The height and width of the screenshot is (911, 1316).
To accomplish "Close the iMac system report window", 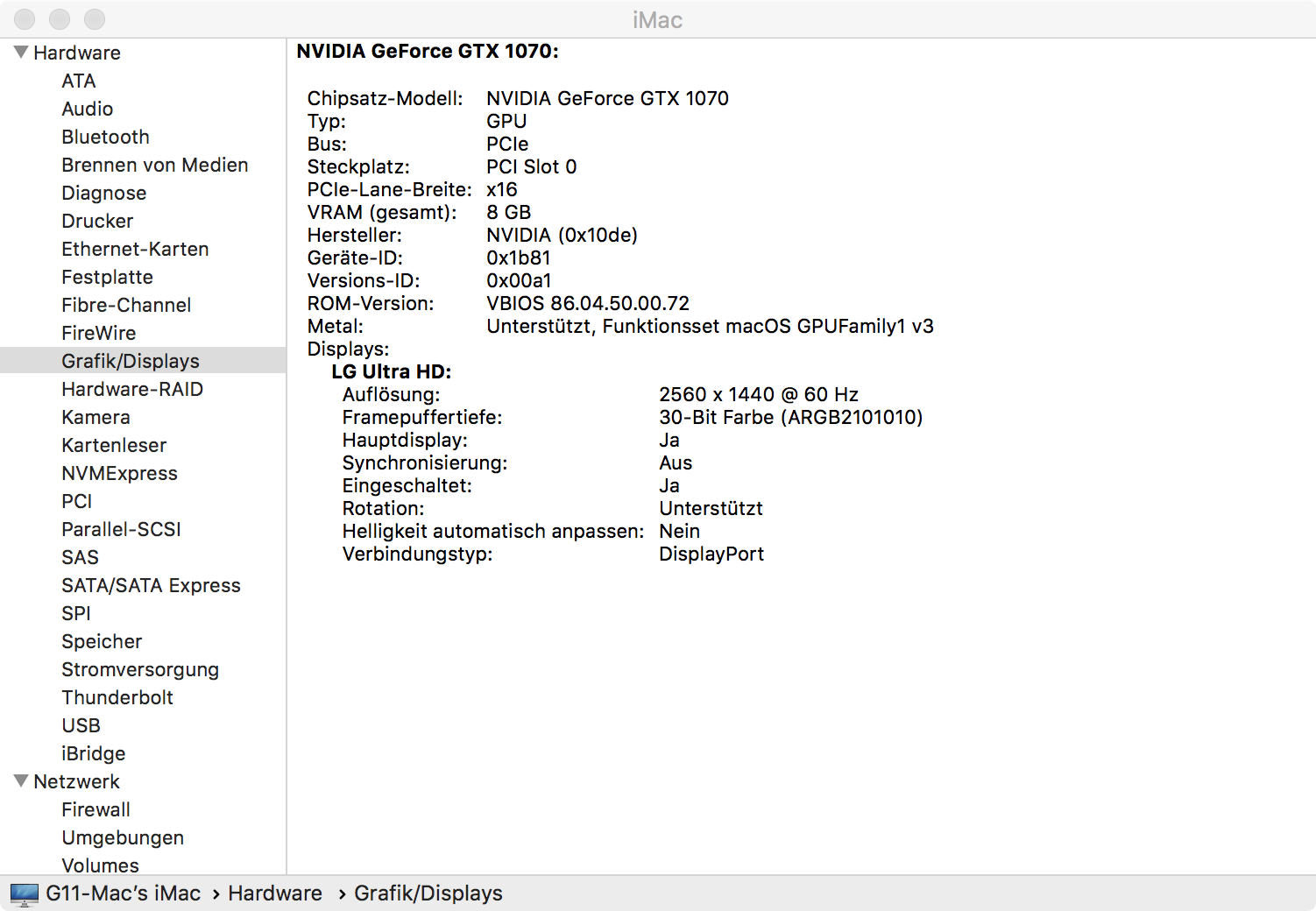I will click(25, 19).
